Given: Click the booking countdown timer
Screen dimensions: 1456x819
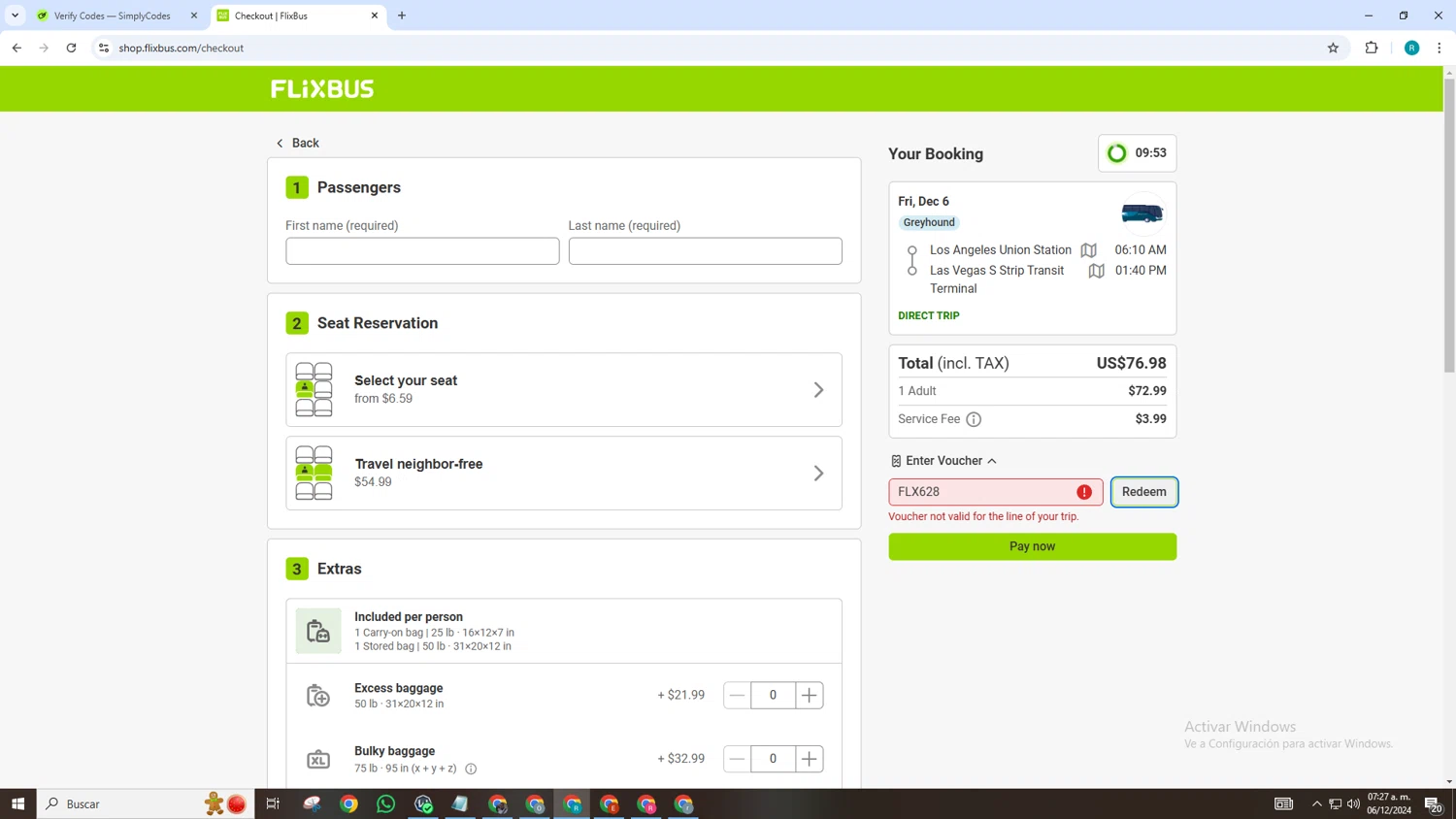Looking at the screenshot, I should (x=1137, y=153).
